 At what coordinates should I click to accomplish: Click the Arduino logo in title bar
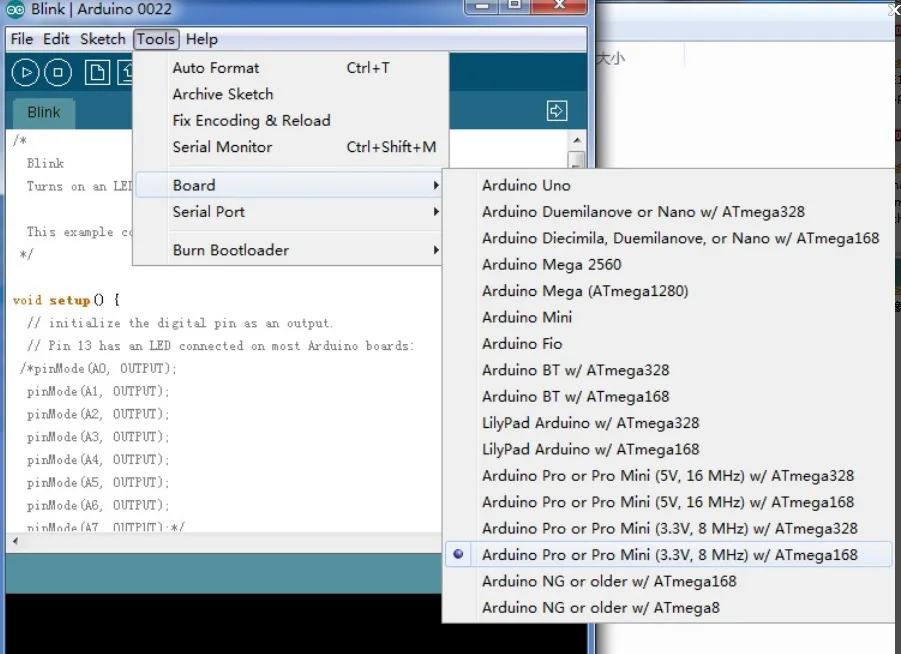14,9
